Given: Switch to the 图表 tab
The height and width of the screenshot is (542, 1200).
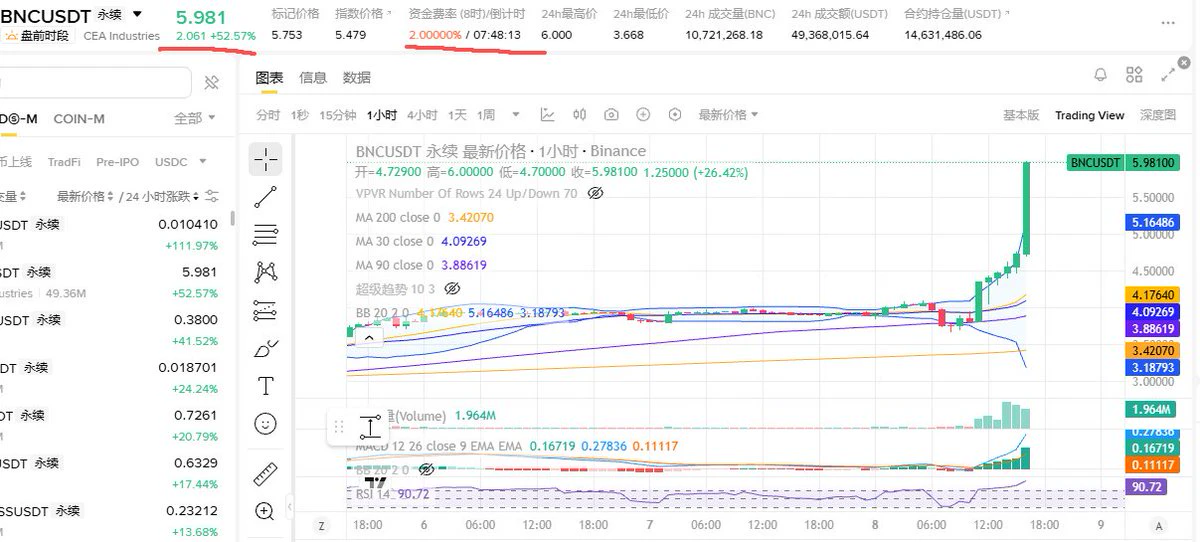Looking at the screenshot, I should [269, 77].
